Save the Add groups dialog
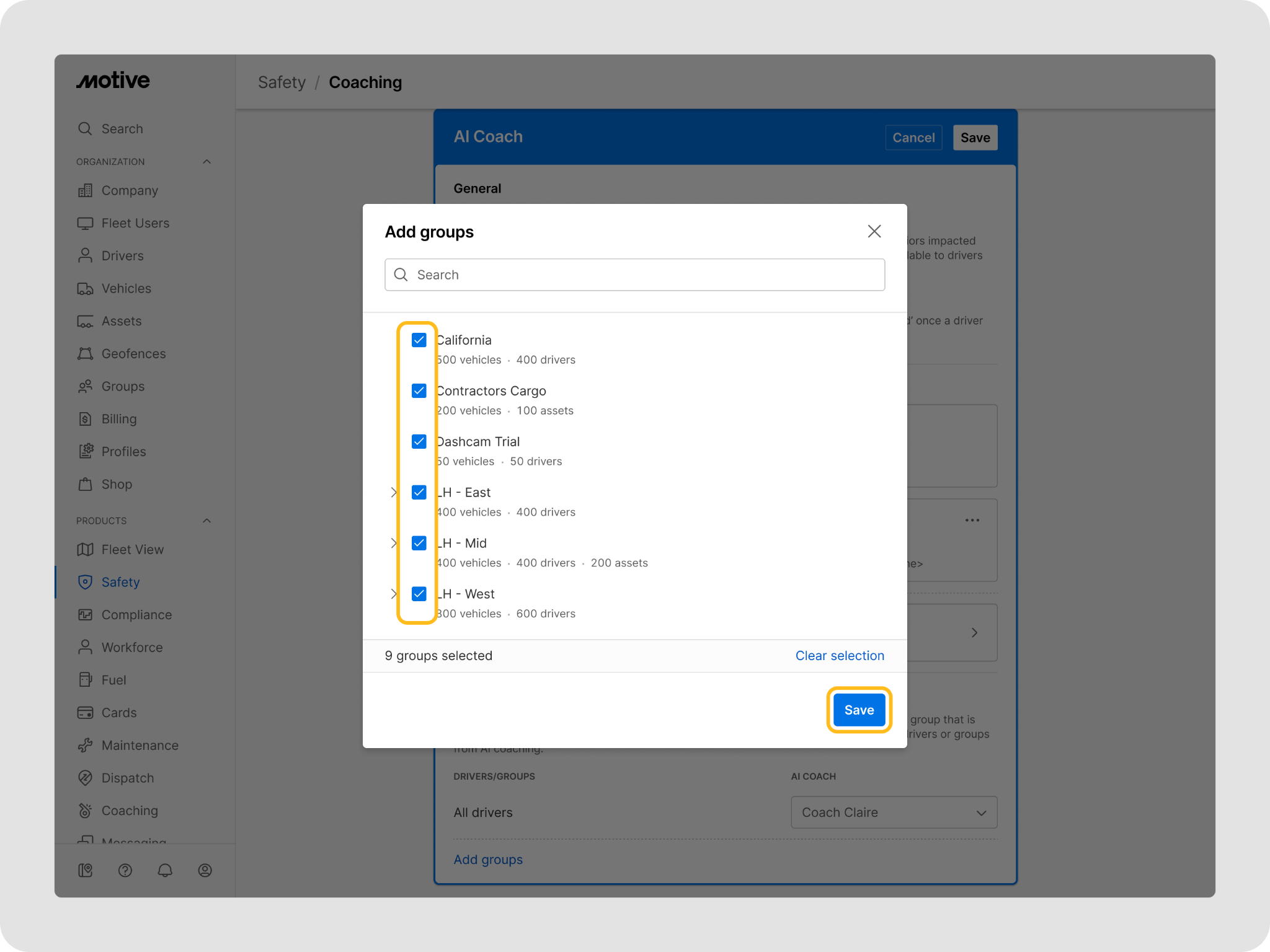 (859, 710)
